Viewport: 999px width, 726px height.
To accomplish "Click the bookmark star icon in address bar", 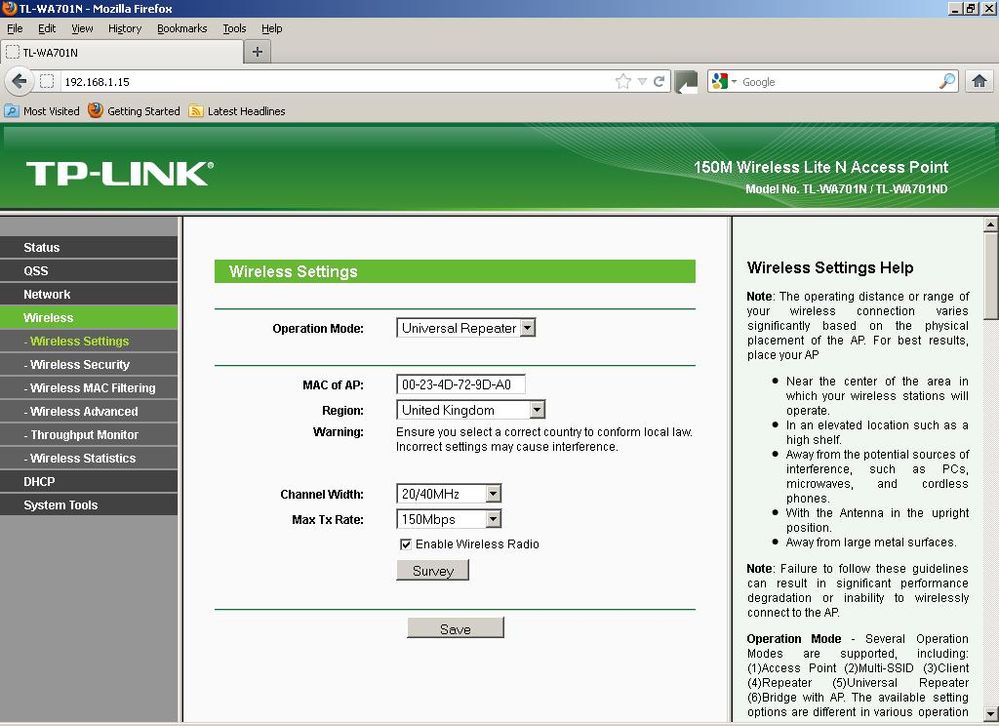I will pos(623,82).
